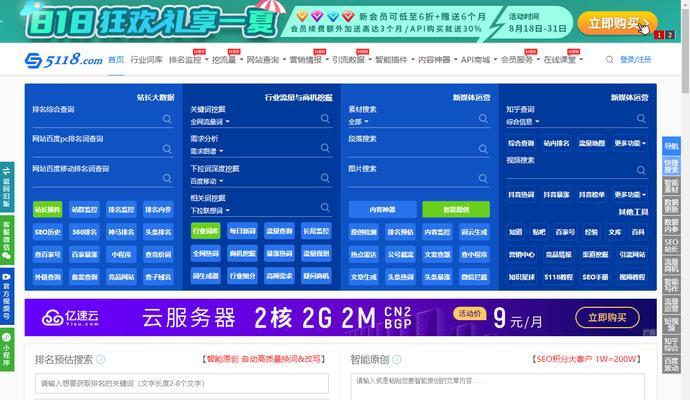The height and width of the screenshot is (400, 690).
Task: Expand the 排名监控 navigation menu
Action: tap(188, 59)
